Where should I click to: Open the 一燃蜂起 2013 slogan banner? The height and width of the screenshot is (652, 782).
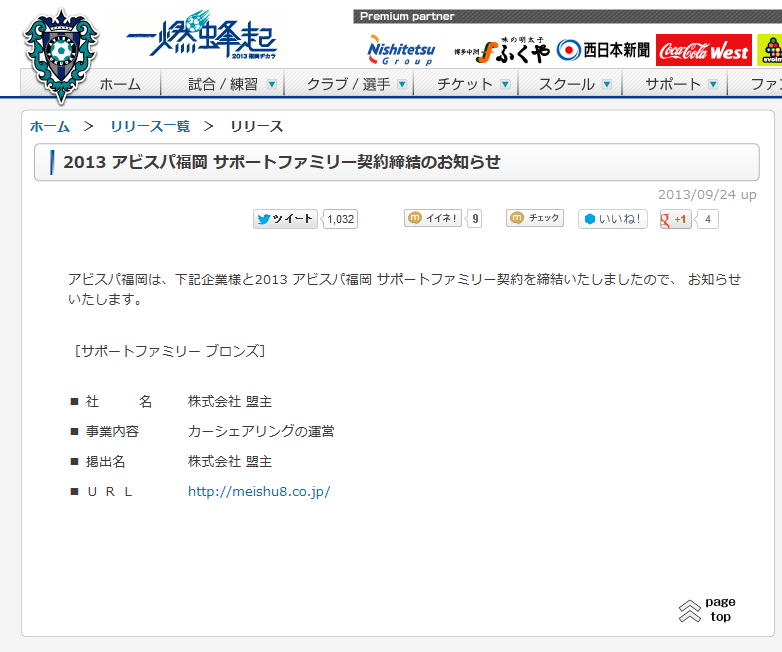point(201,37)
